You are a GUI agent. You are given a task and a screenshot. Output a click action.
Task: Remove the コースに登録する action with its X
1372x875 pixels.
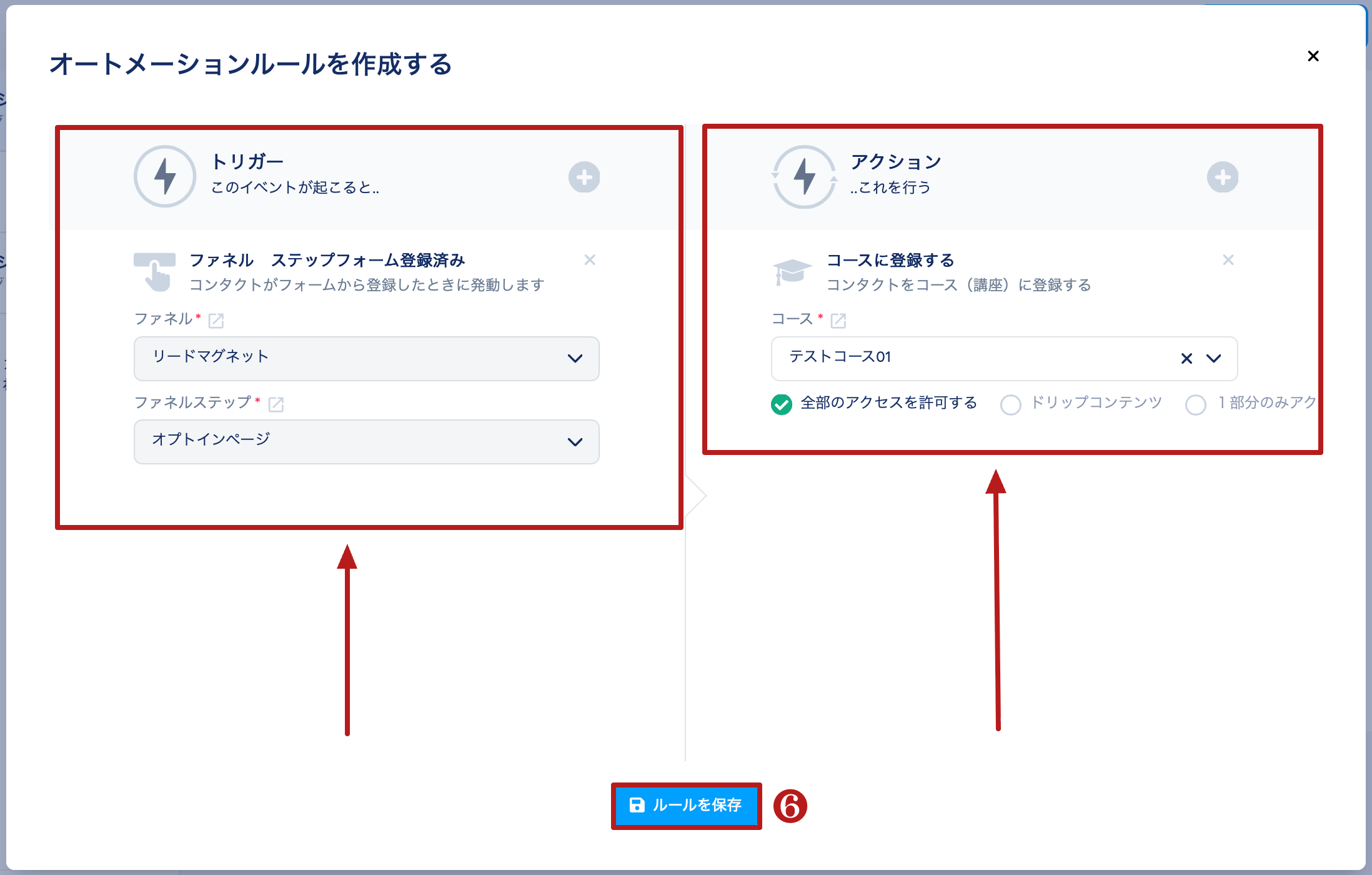click(1228, 260)
